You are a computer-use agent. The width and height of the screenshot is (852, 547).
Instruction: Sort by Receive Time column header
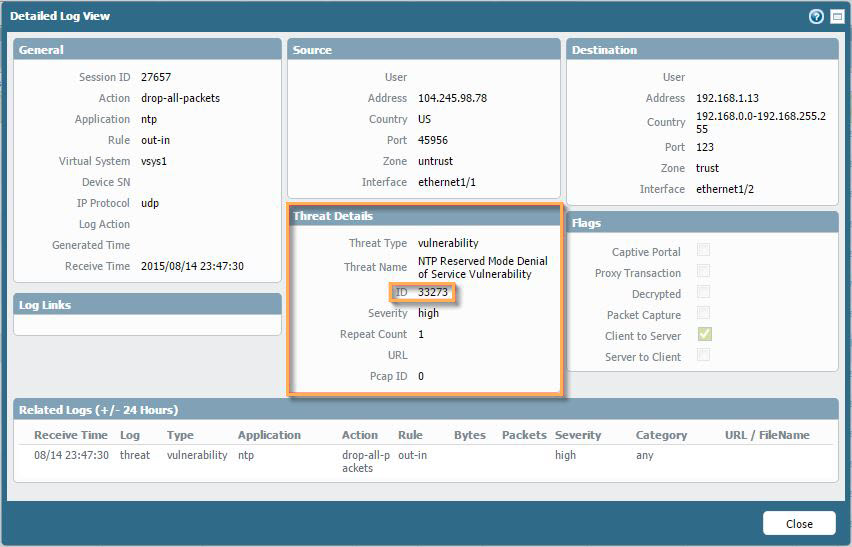pyautogui.click(x=70, y=435)
